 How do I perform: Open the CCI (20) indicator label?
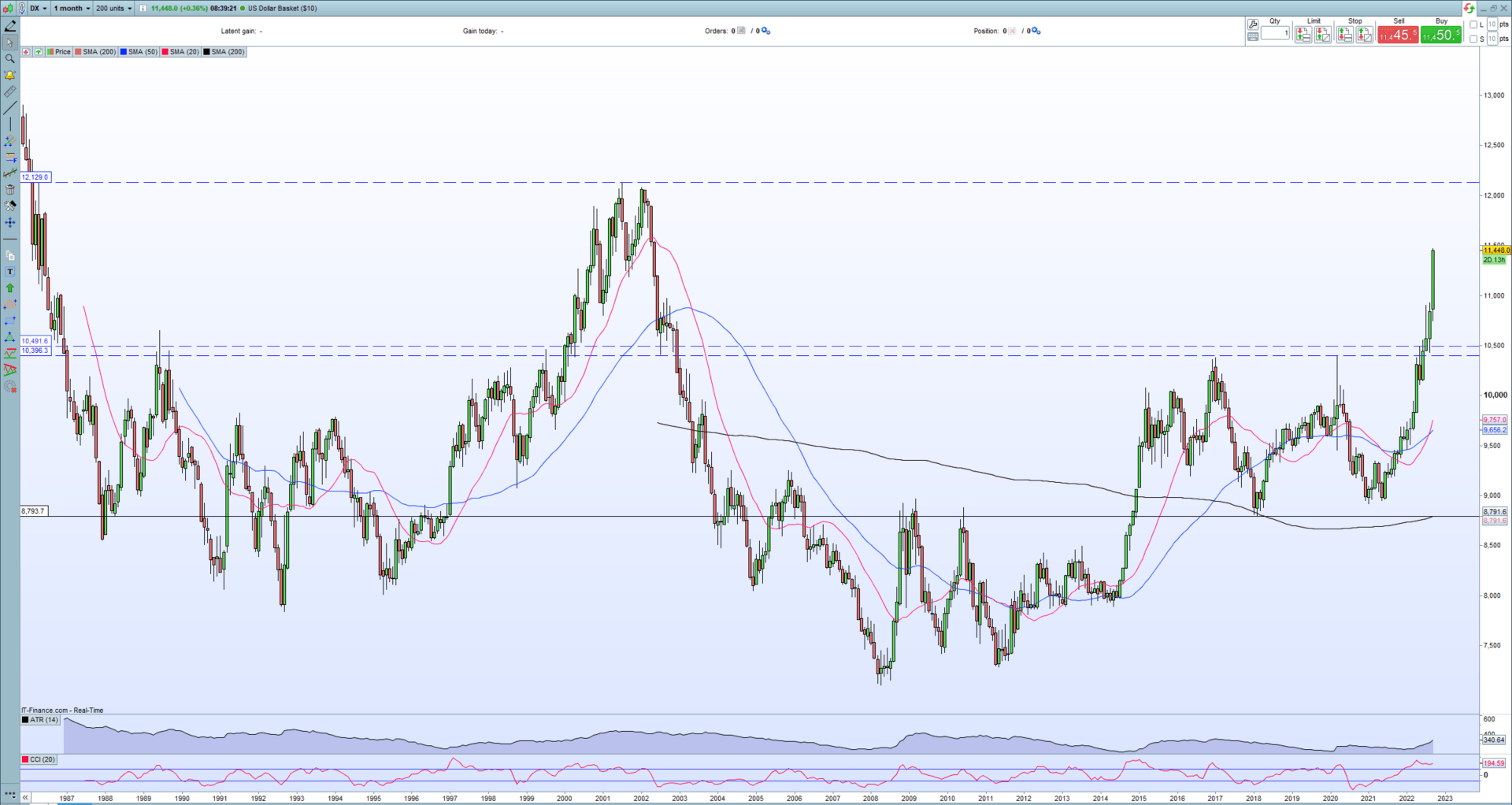pos(39,759)
